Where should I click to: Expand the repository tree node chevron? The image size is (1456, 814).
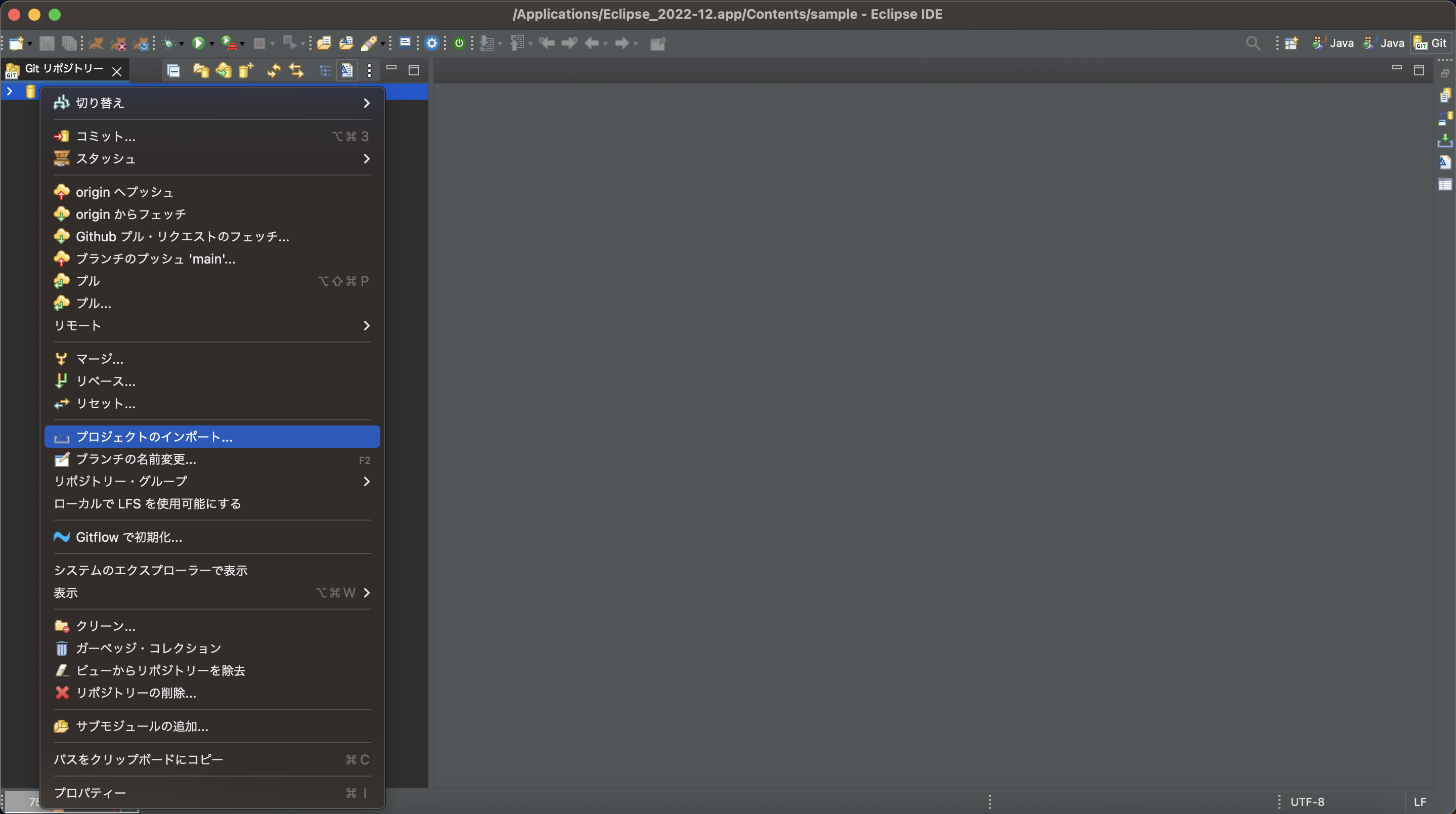click(x=9, y=91)
